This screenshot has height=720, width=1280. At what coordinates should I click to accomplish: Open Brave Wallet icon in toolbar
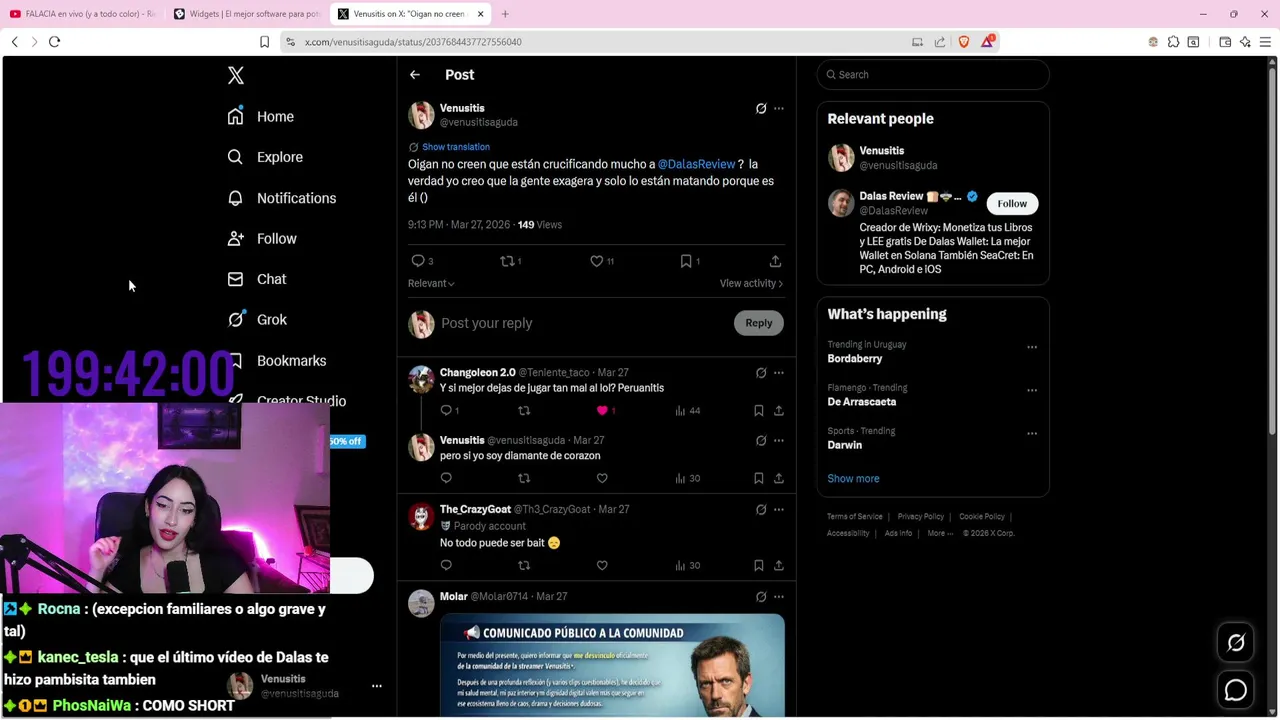[x=1225, y=42]
